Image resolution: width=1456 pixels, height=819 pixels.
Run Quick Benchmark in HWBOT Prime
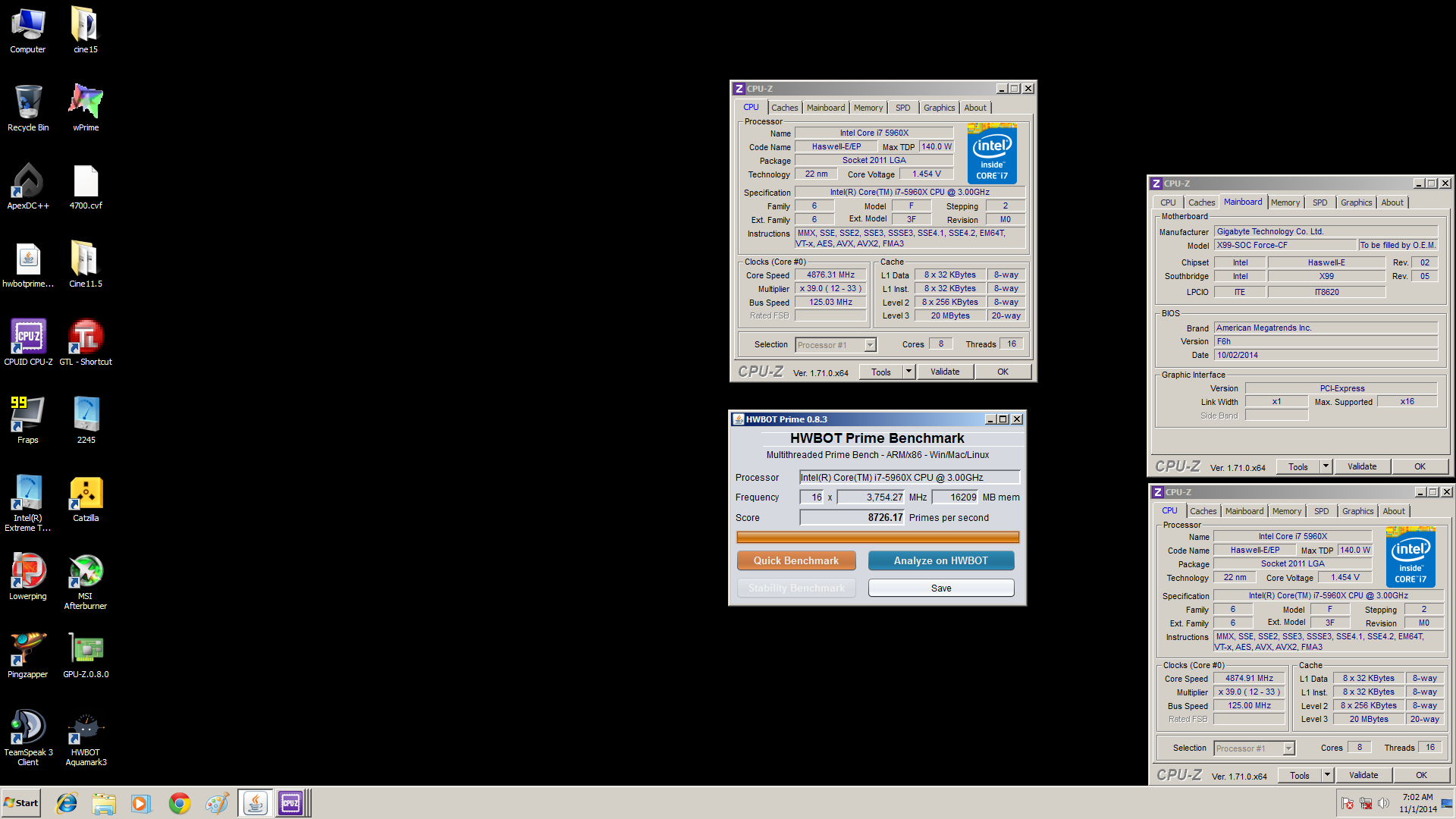[x=796, y=560]
